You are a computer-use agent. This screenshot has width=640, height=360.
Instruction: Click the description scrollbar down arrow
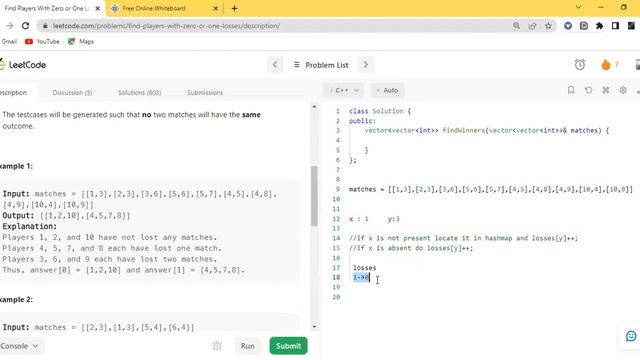(x=314, y=327)
